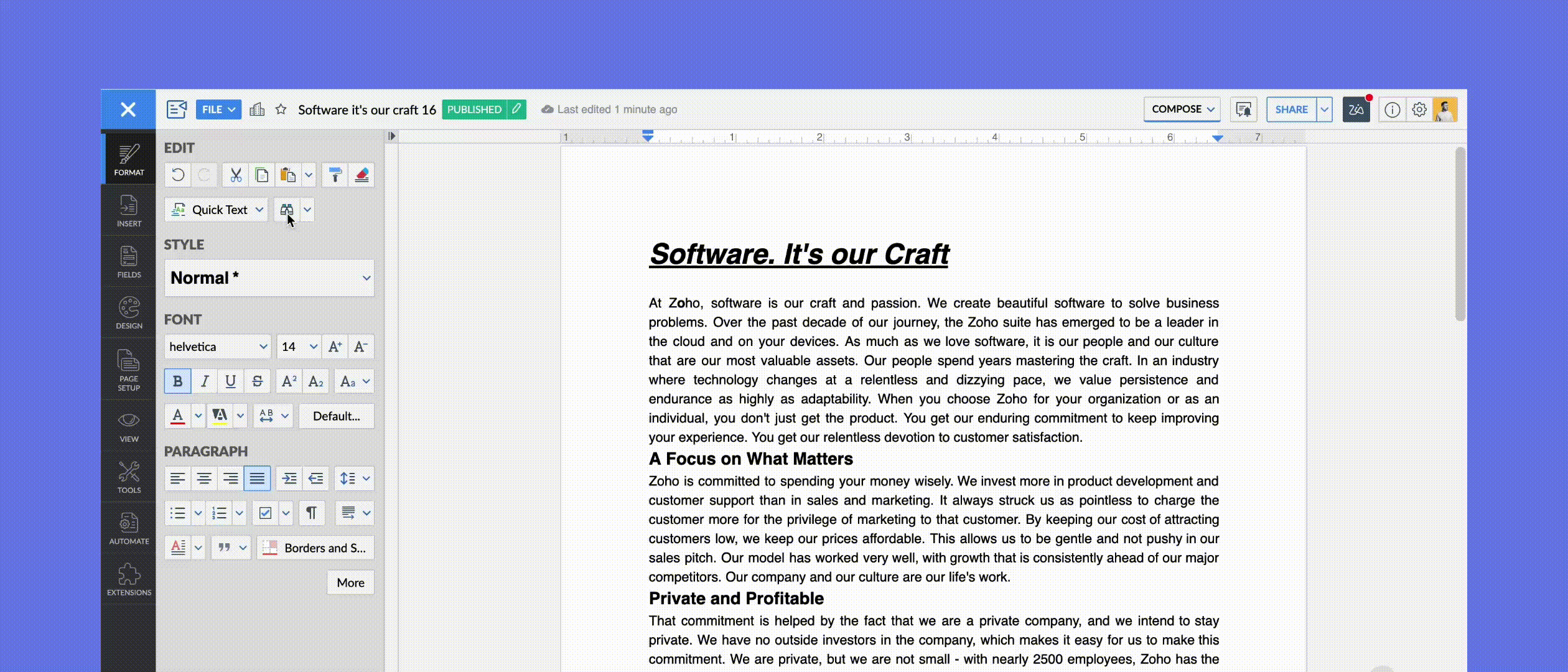Toggle Underline formatting

tap(230, 381)
